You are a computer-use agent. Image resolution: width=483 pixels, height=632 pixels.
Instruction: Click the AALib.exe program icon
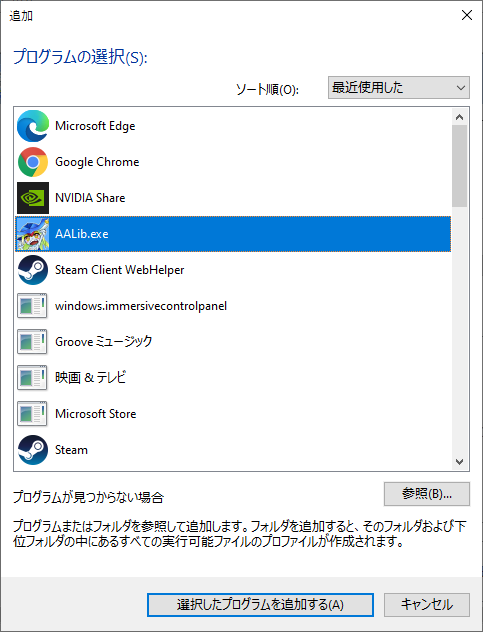[33, 234]
